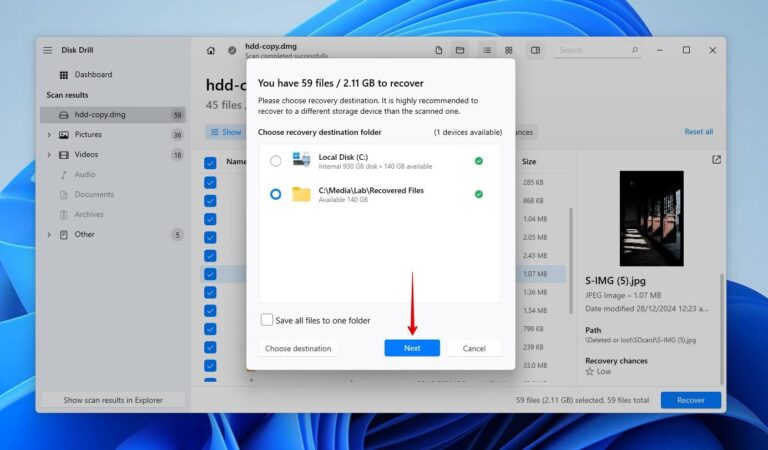Enable Save all files to one folder

coord(267,320)
